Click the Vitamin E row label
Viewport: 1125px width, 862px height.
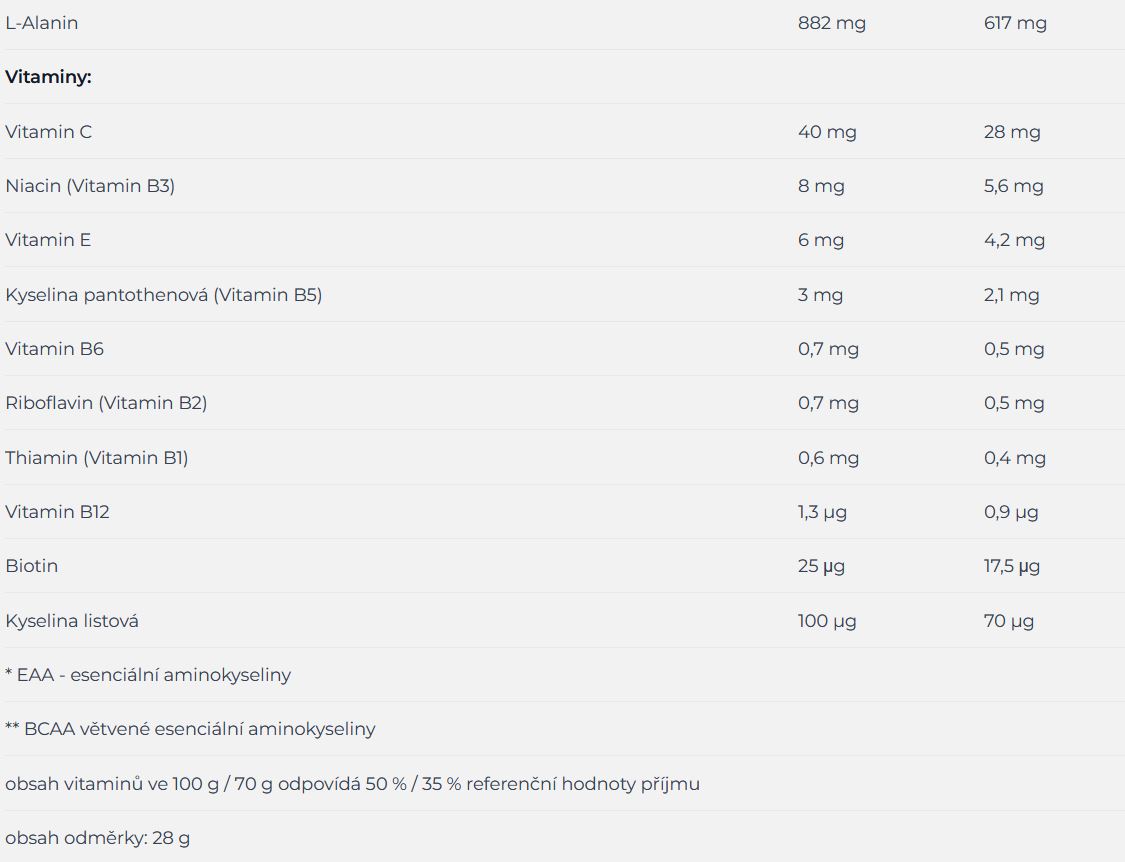48,240
